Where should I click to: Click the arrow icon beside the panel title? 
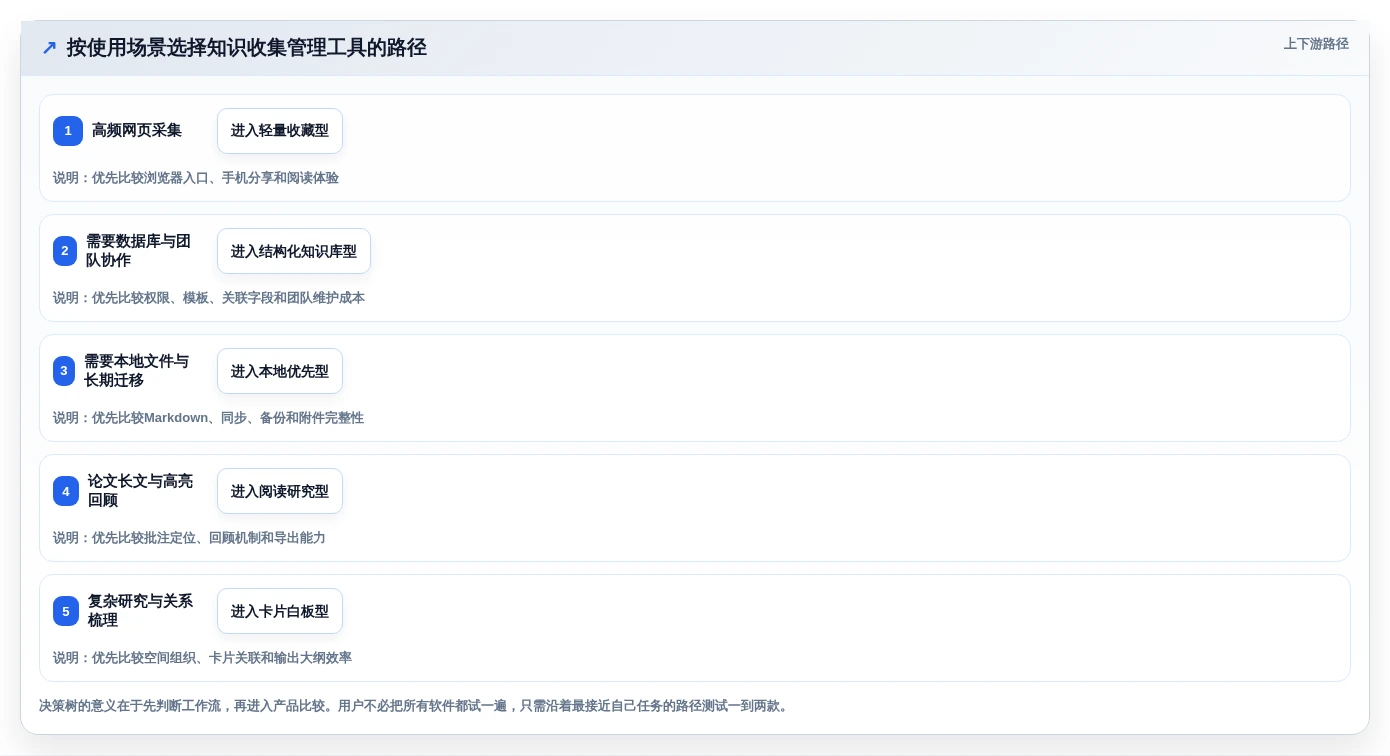point(49,48)
